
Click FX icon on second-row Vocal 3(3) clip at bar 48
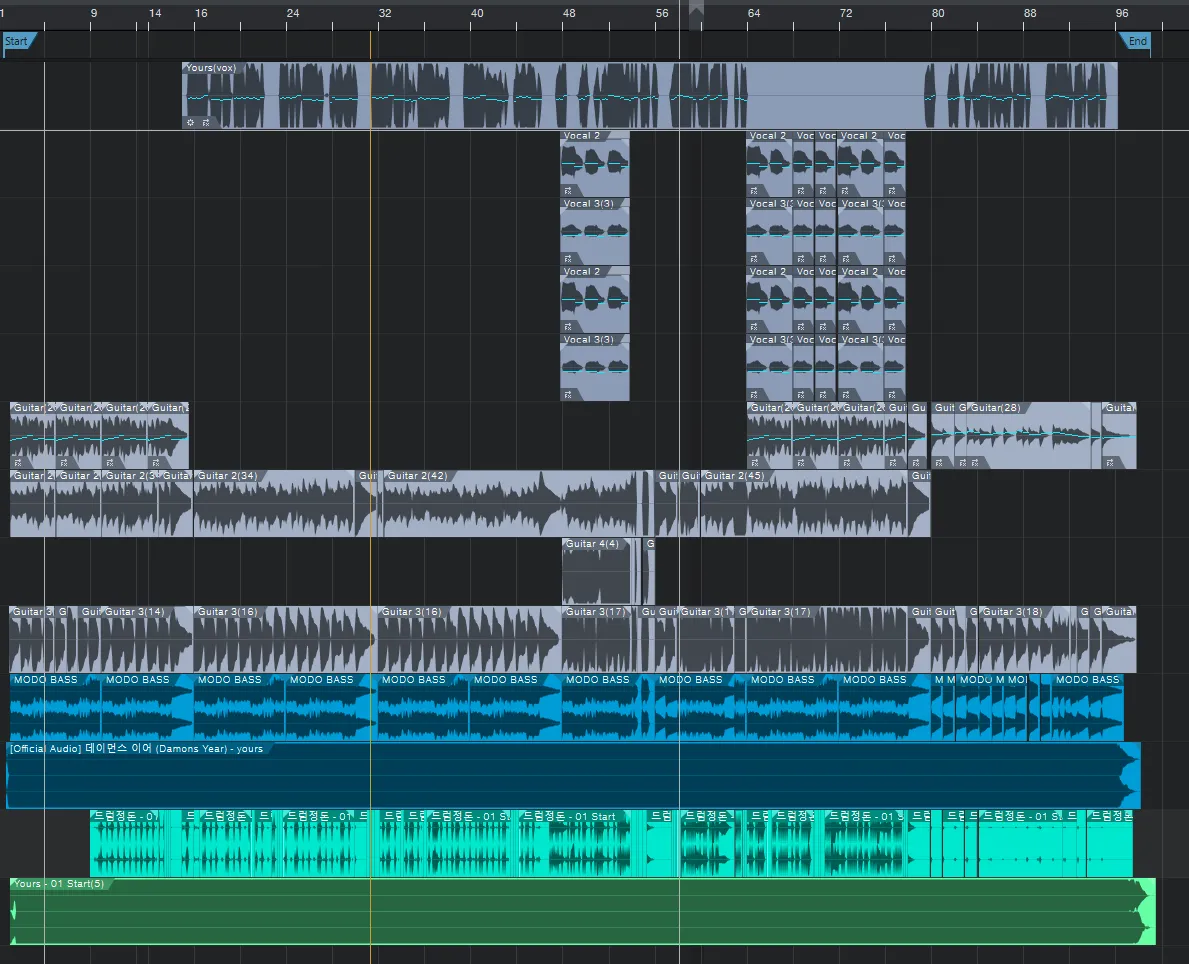pyautogui.click(x=568, y=258)
